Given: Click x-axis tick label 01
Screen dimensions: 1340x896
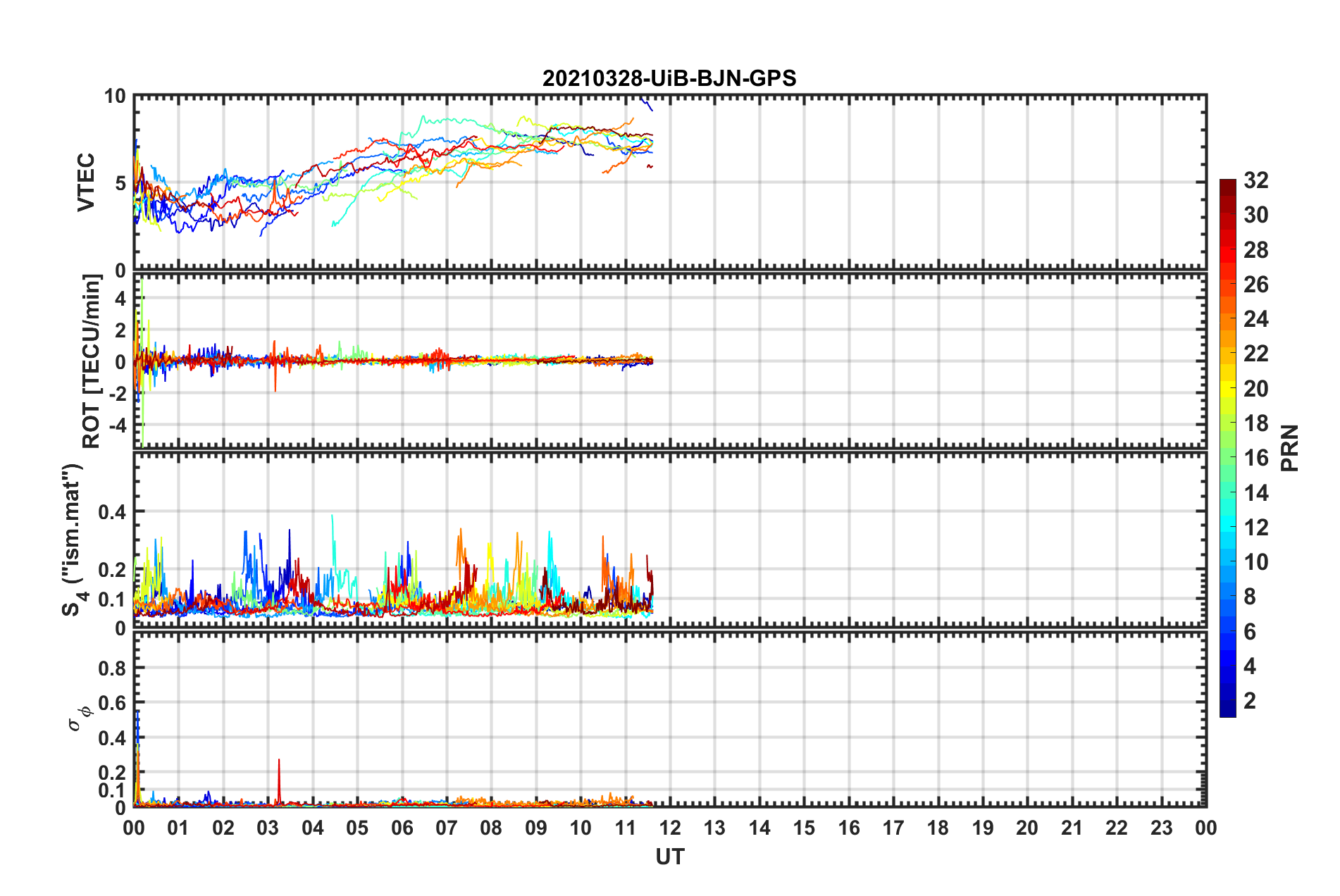Looking at the screenshot, I should [x=178, y=828].
